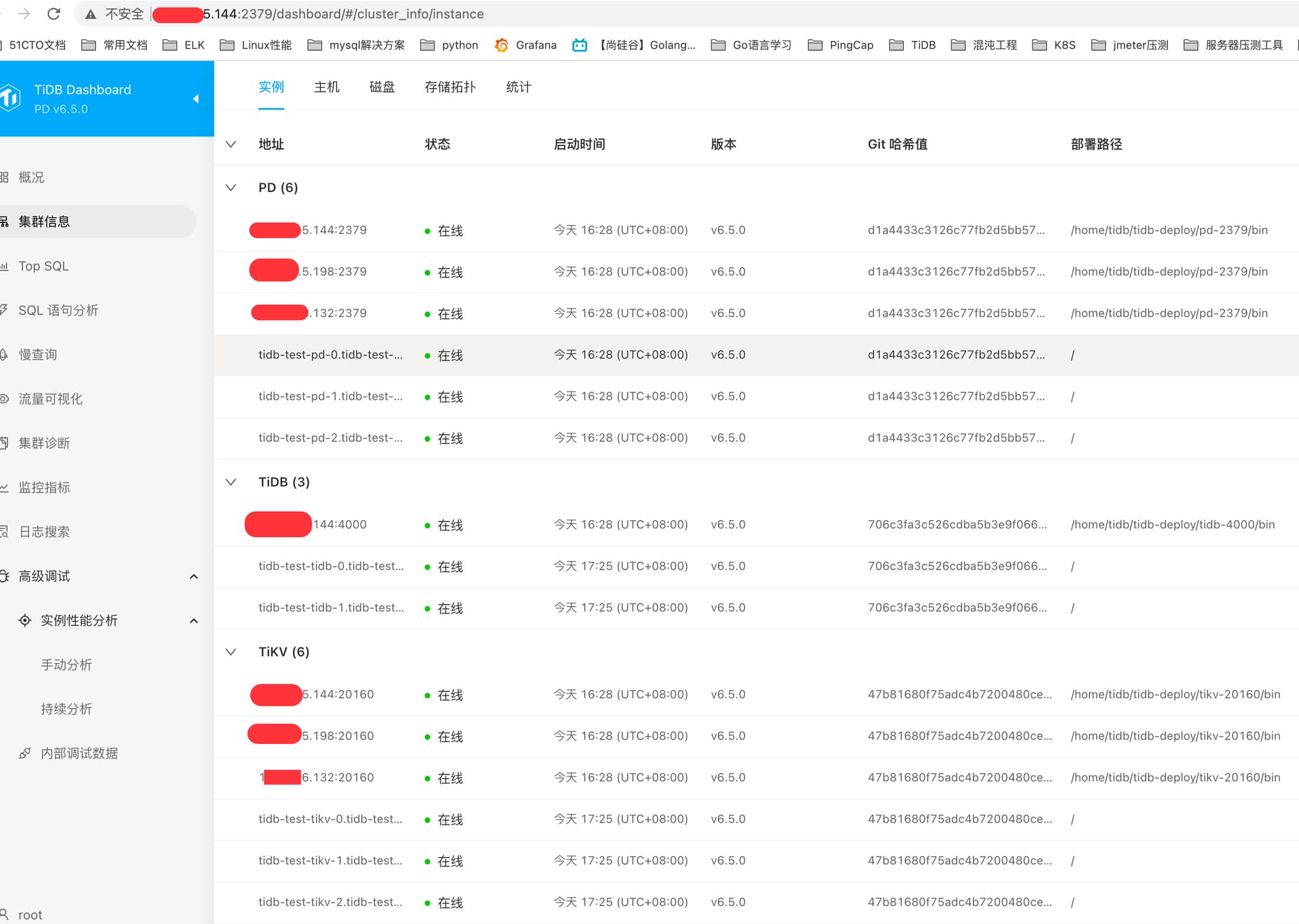This screenshot has height=924, width=1299.
Task: Collapse the PD (6) group
Action: [x=231, y=187]
